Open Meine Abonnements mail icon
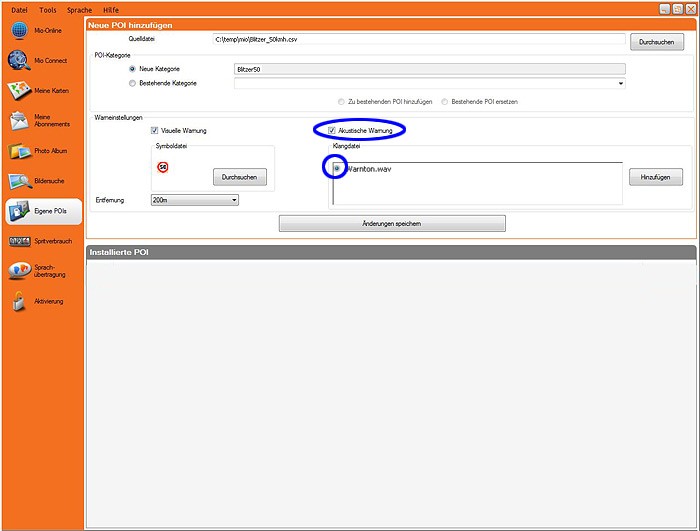The height and width of the screenshot is (531, 700). (x=19, y=121)
